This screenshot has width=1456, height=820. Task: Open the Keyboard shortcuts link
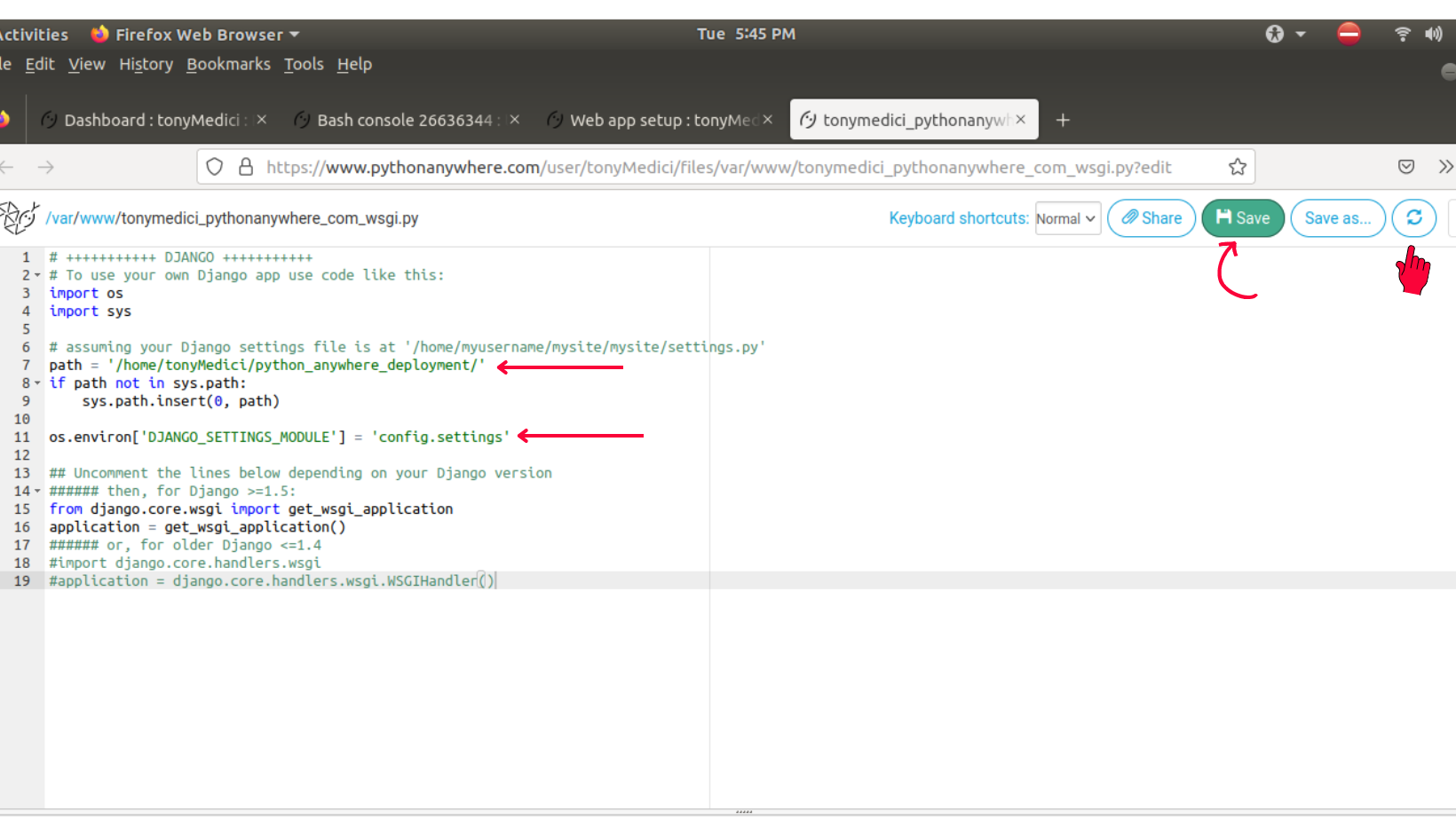pos(959,218)
